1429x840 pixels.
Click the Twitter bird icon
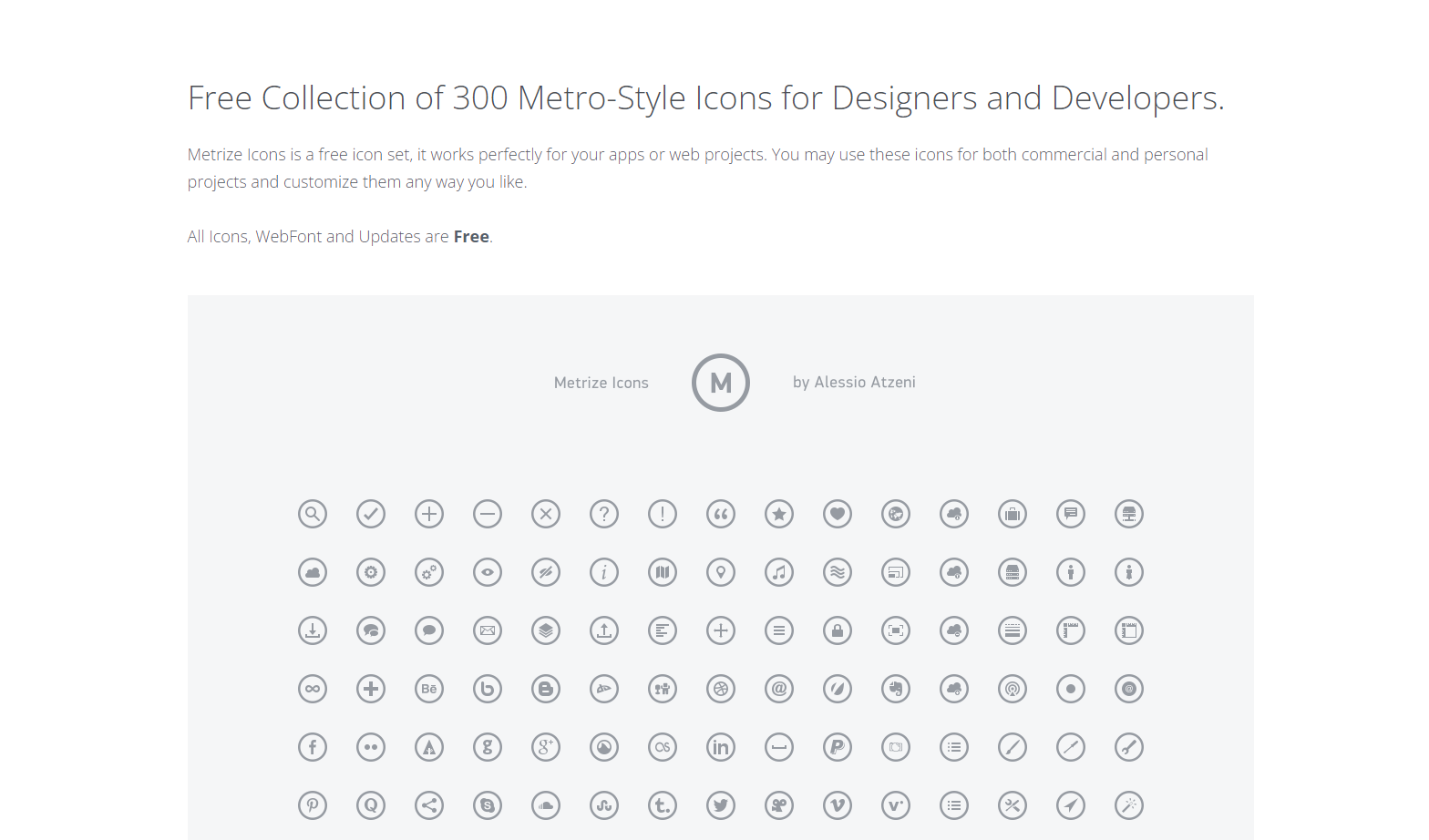point(721,805)
